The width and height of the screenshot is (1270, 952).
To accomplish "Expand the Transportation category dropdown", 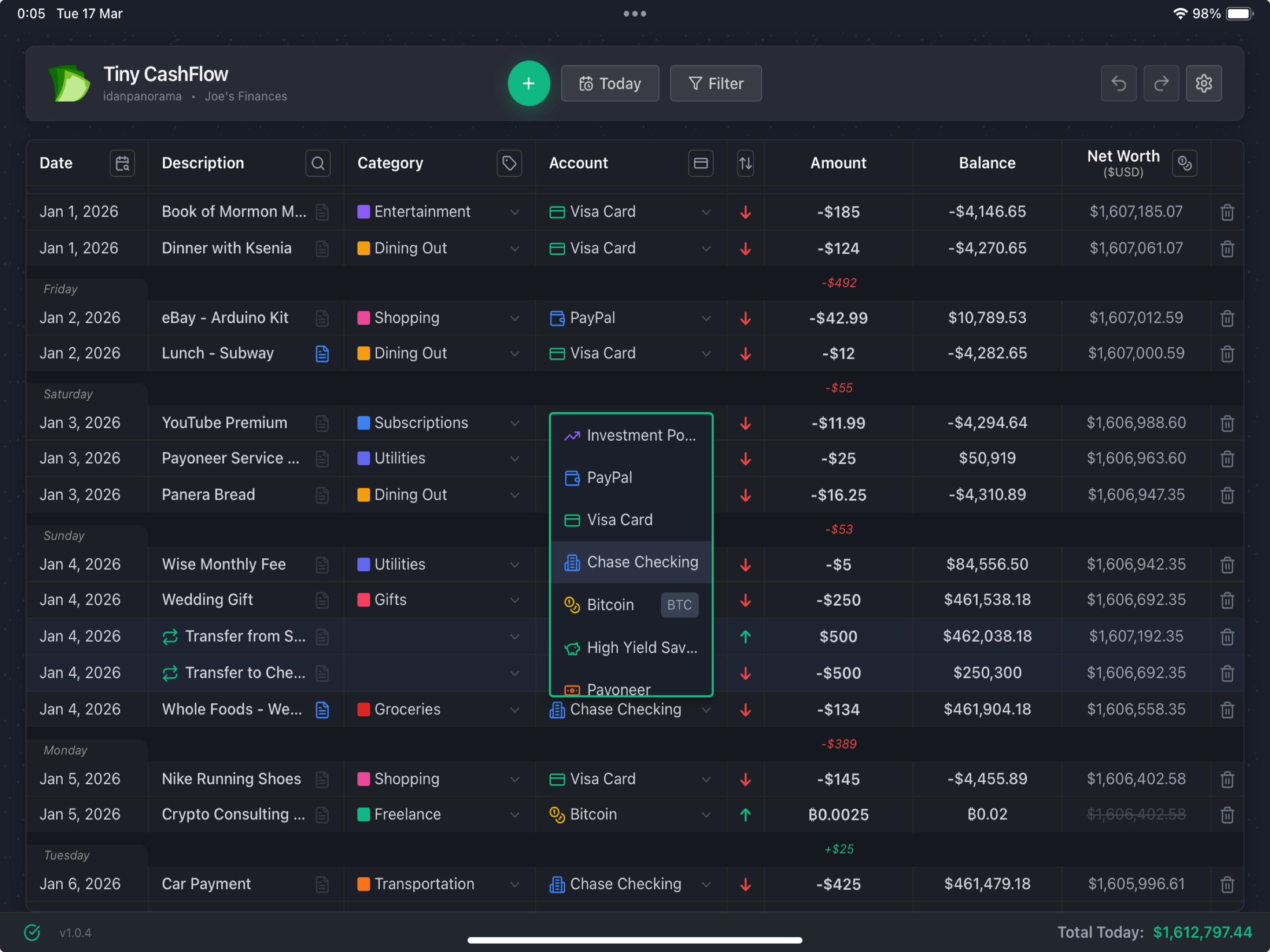I will 514,884.
